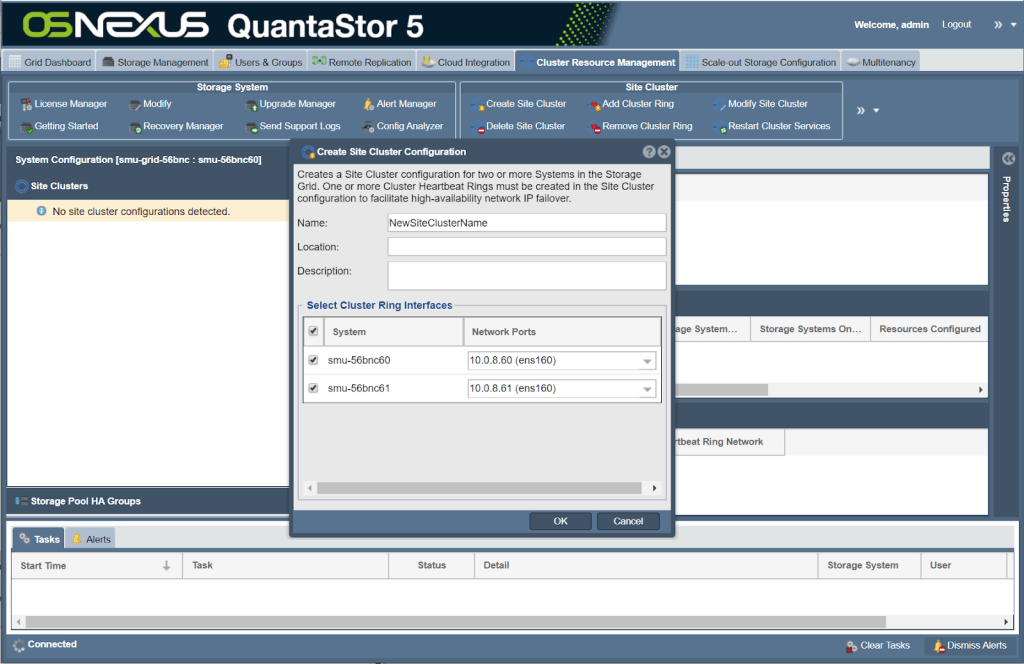Open the License Manager tool

pyautogui.click(x=63, y=104)
